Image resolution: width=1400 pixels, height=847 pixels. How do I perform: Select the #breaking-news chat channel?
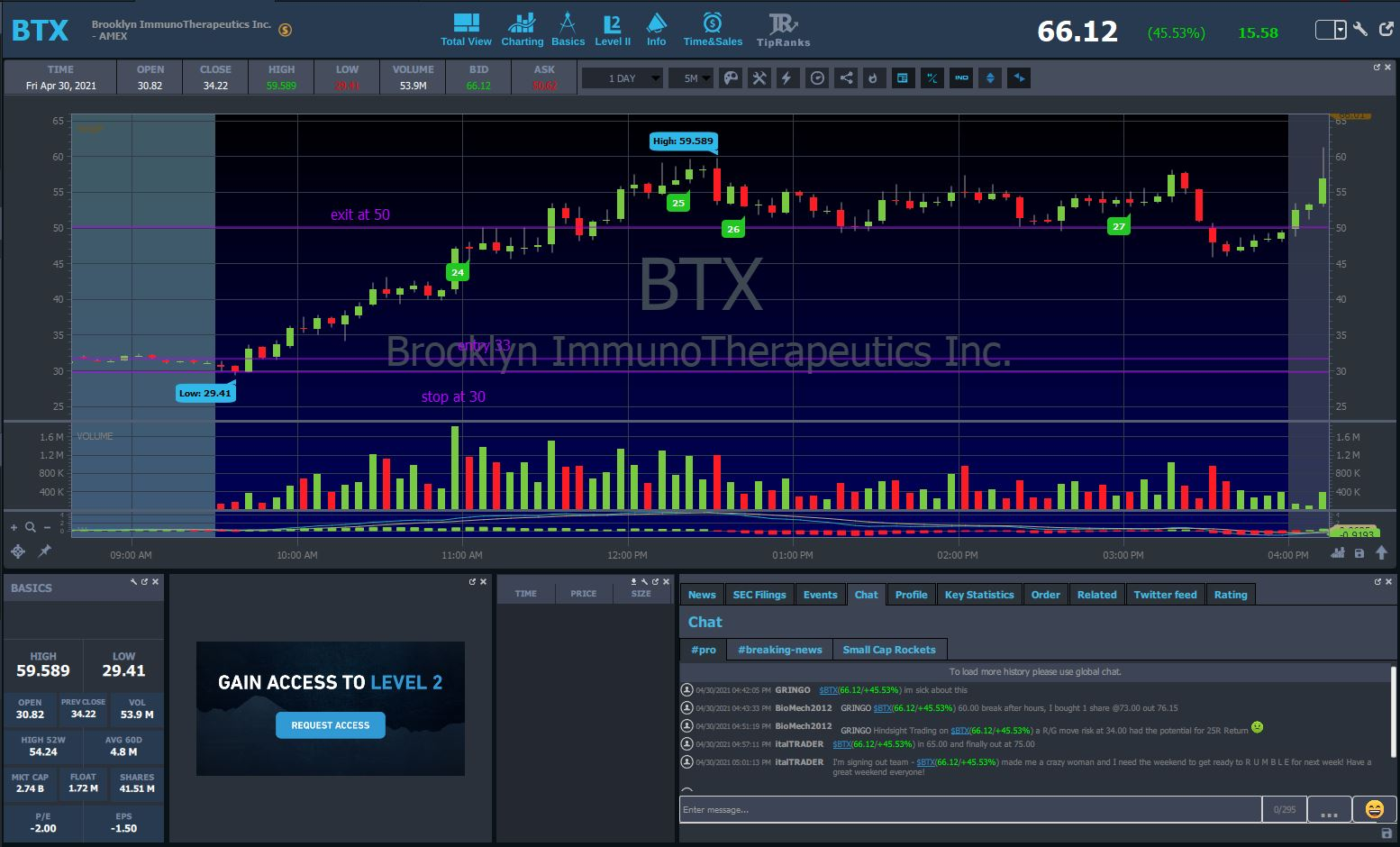[x=780, y=650]
